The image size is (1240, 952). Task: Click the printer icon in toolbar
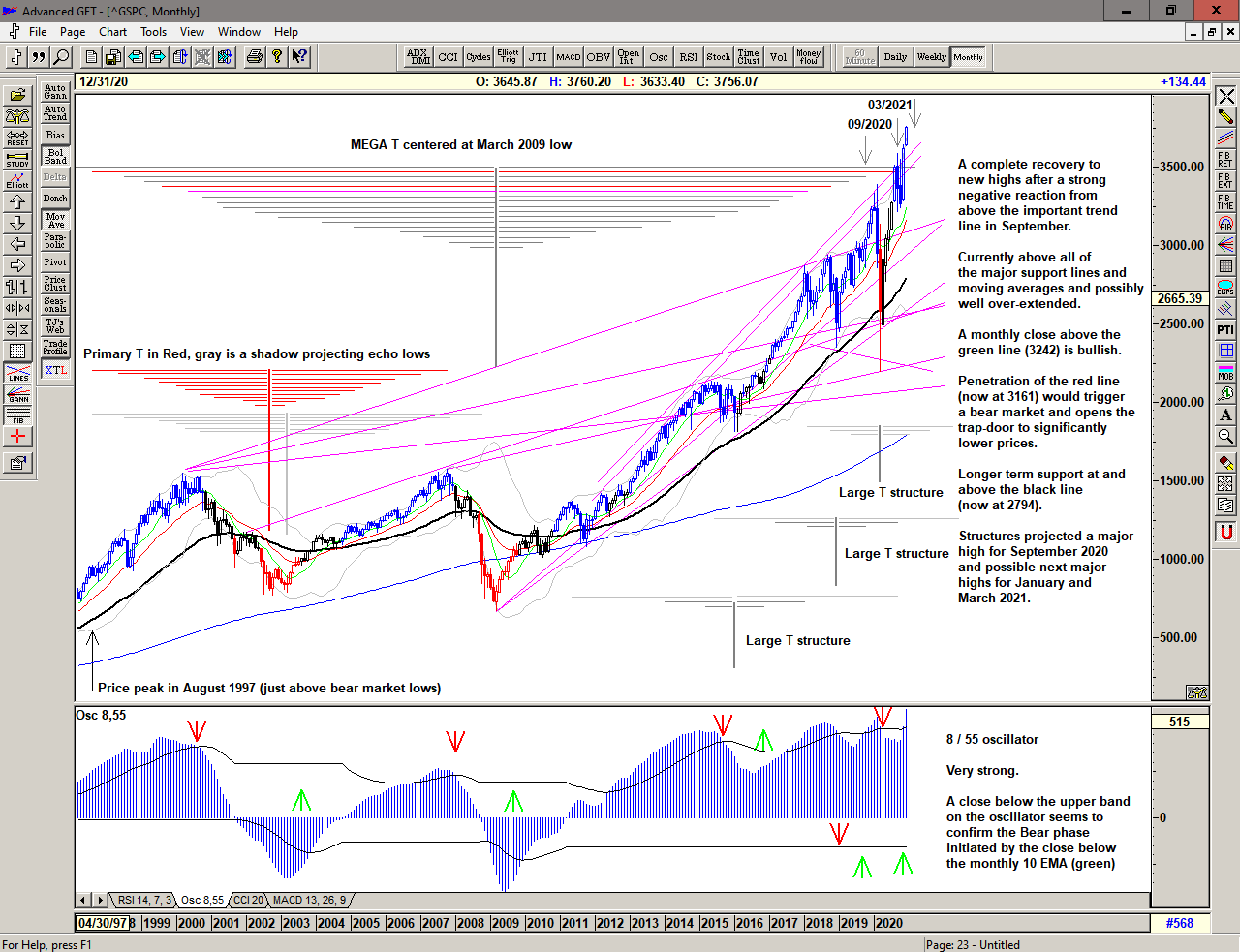coord(254,57)
